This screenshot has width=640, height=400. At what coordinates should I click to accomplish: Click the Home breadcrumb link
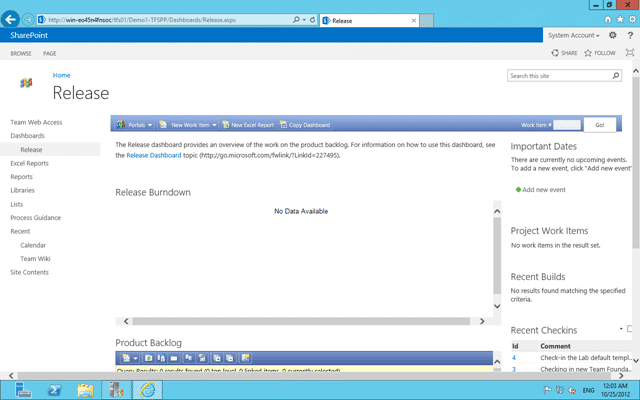click(61, 75)
